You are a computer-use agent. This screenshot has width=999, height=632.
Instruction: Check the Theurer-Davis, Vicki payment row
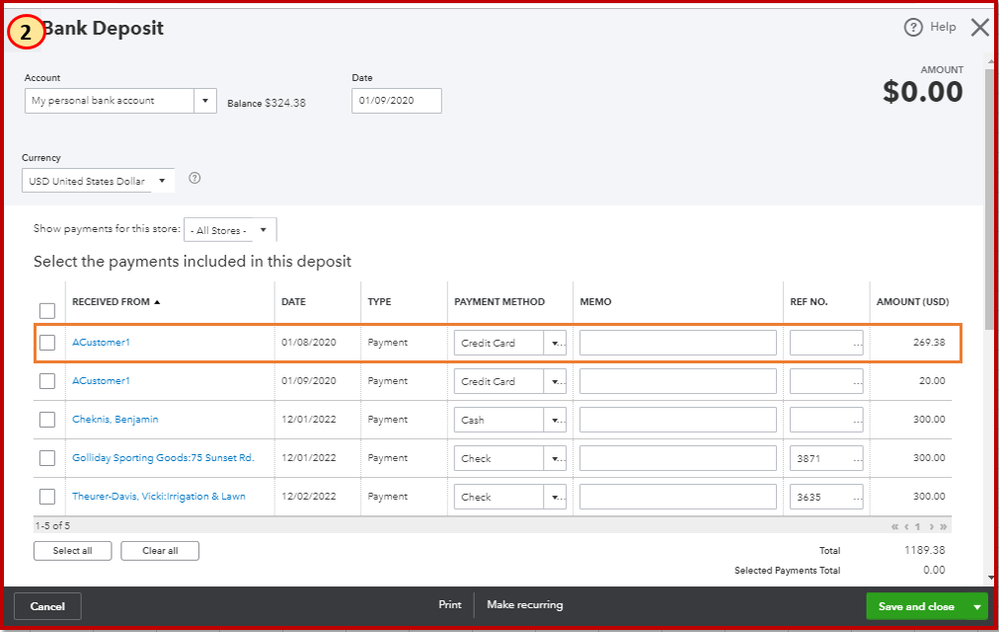[47, 496]
